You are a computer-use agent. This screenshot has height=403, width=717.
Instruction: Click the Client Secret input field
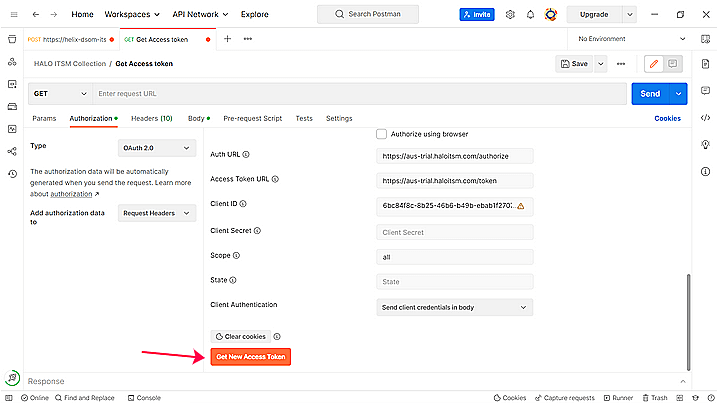coord(455,232)
